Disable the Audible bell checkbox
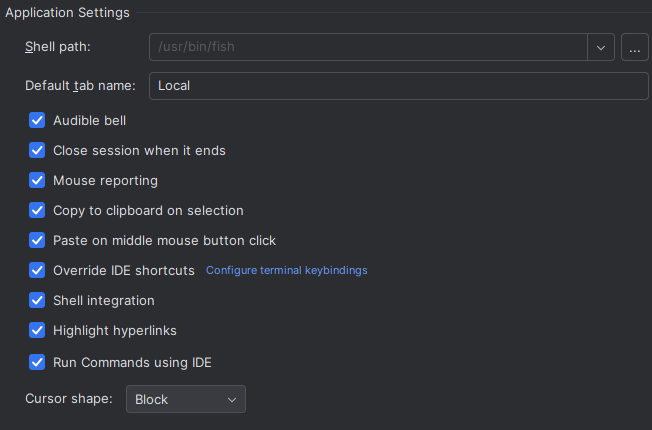 (37, 121)
